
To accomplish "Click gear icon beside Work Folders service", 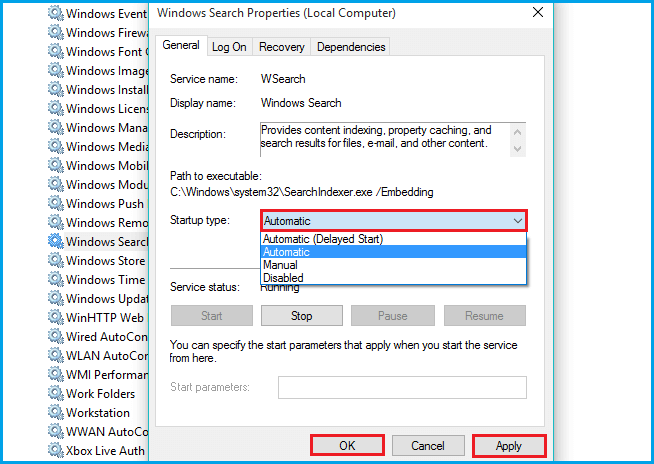I will 55,393.
